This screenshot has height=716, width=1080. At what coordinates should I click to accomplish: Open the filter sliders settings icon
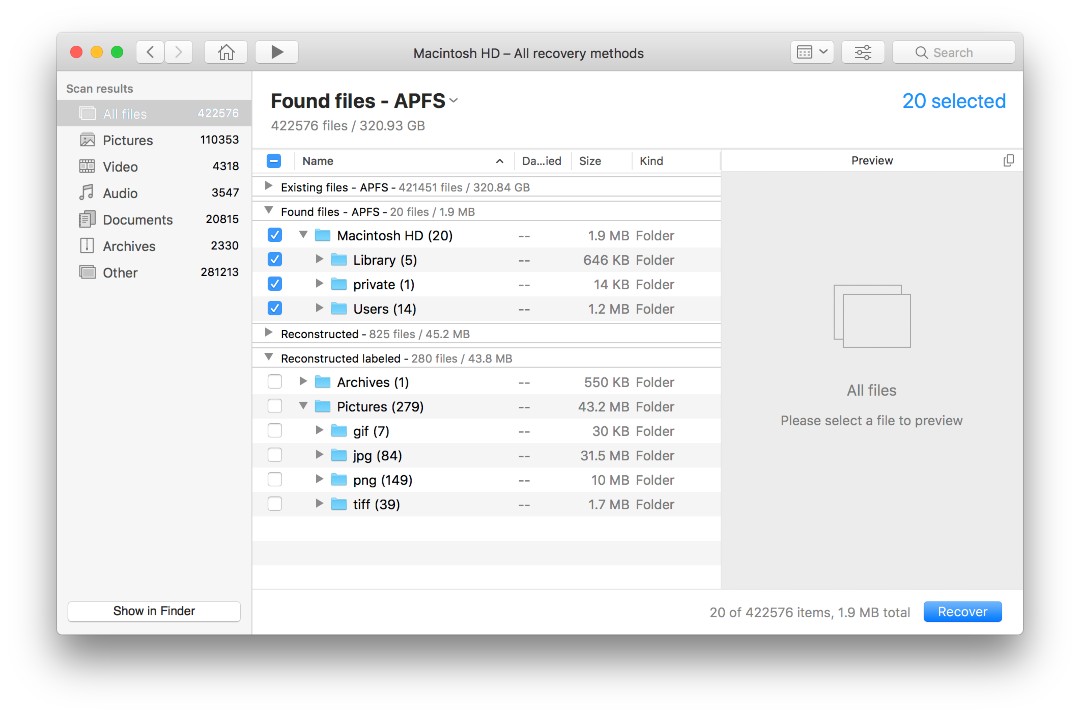[x=862, y=52]
